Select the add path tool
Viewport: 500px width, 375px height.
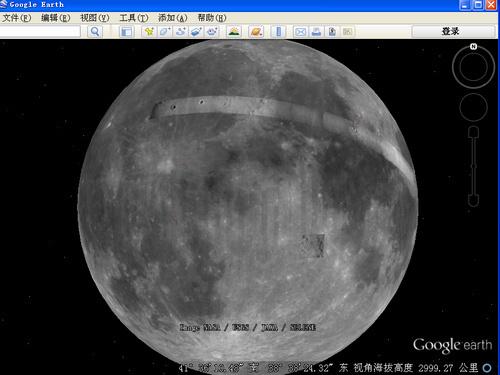coord(181,32)
